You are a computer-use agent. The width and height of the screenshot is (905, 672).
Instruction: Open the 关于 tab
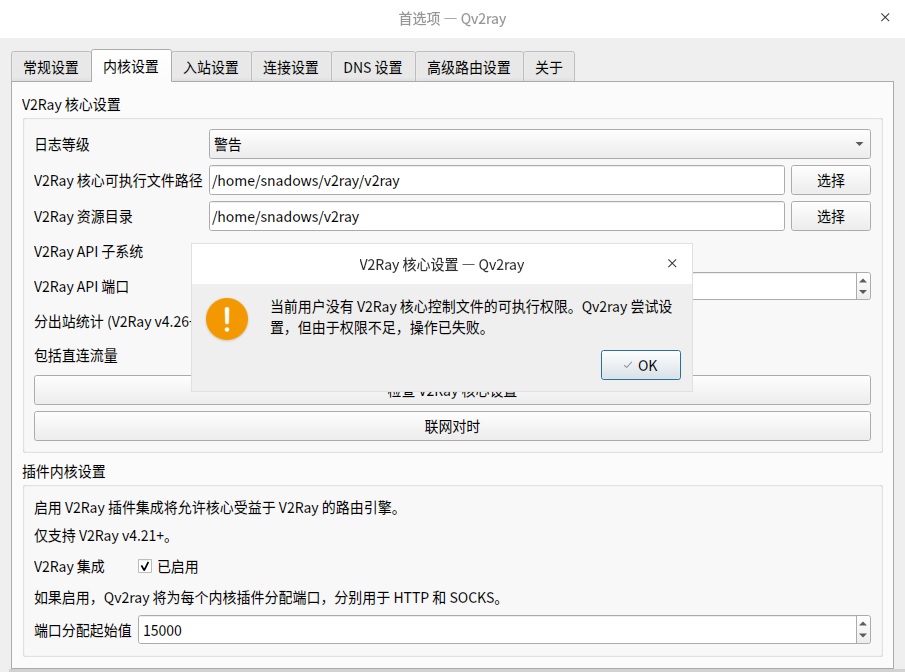click(548, 68)
